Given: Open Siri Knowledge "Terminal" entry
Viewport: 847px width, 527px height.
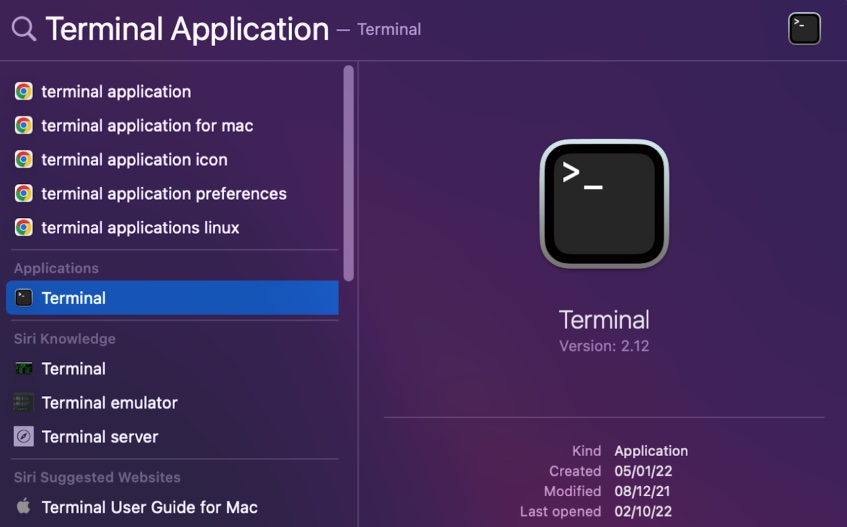Looking at the screenshot, I should click(x=172, y=369).
